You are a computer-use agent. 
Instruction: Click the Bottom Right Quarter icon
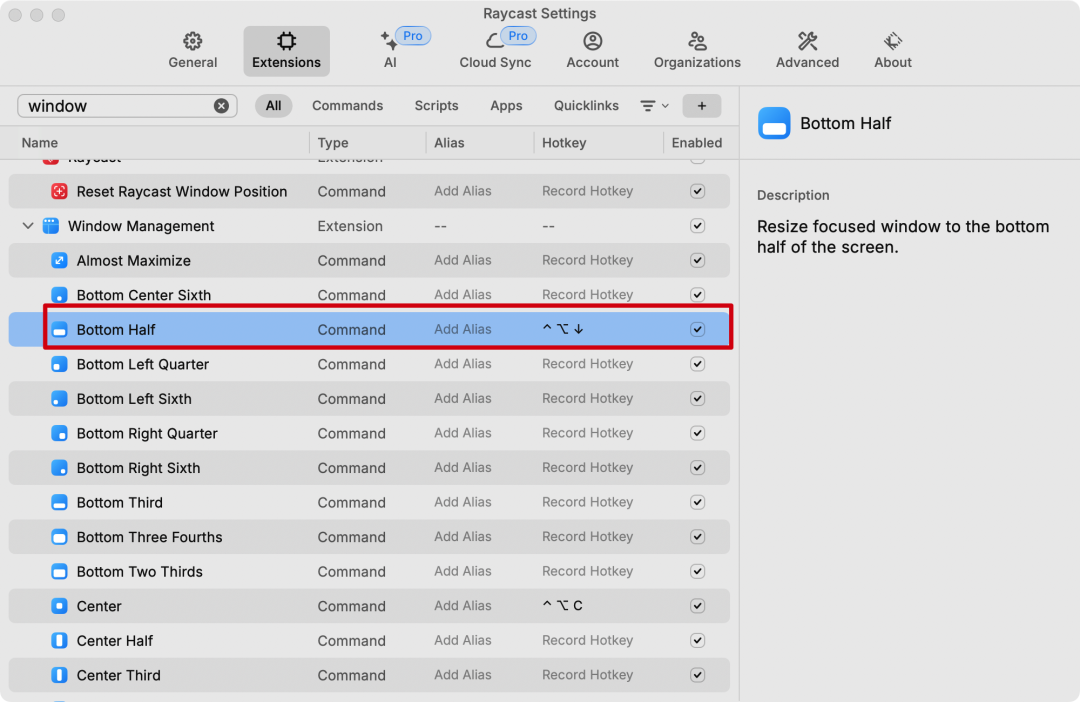coord(59,433)
